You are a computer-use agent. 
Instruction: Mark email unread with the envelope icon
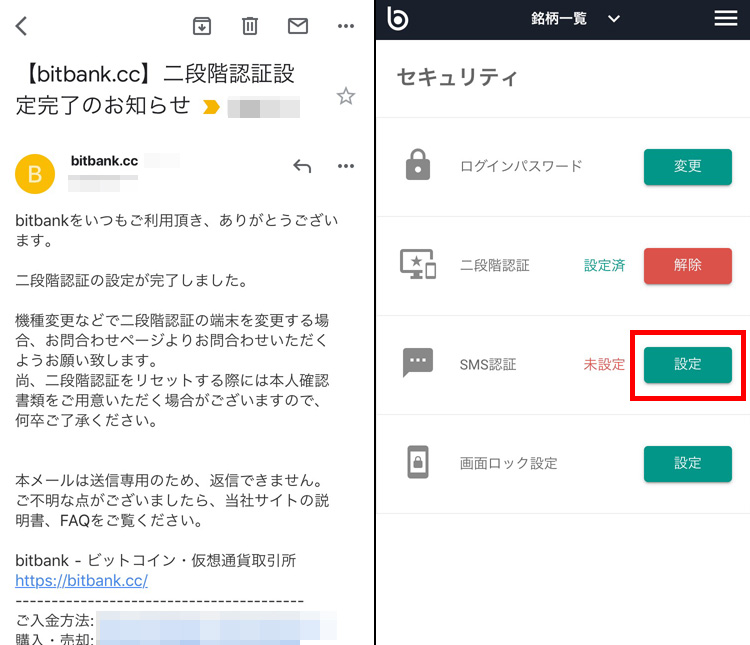pyautogui.click(x=298, y=26)
